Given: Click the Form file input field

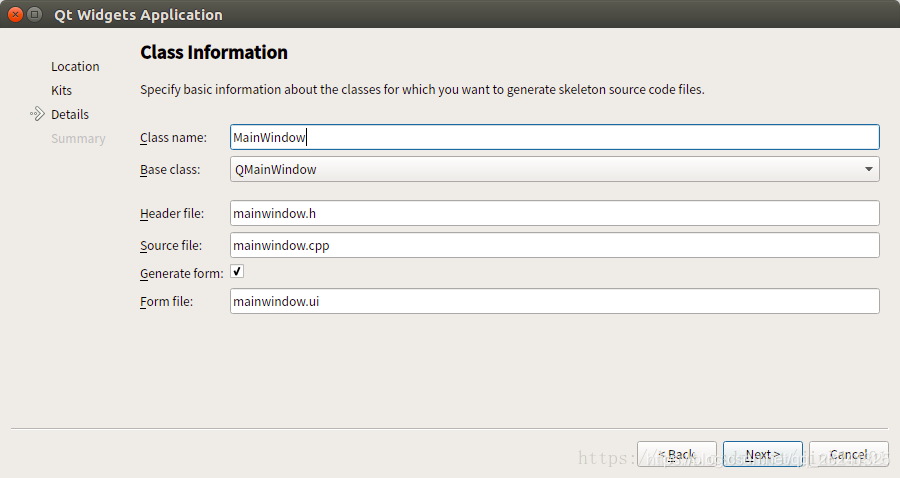Looking at the screenshot, I should (x=554, y=301).
